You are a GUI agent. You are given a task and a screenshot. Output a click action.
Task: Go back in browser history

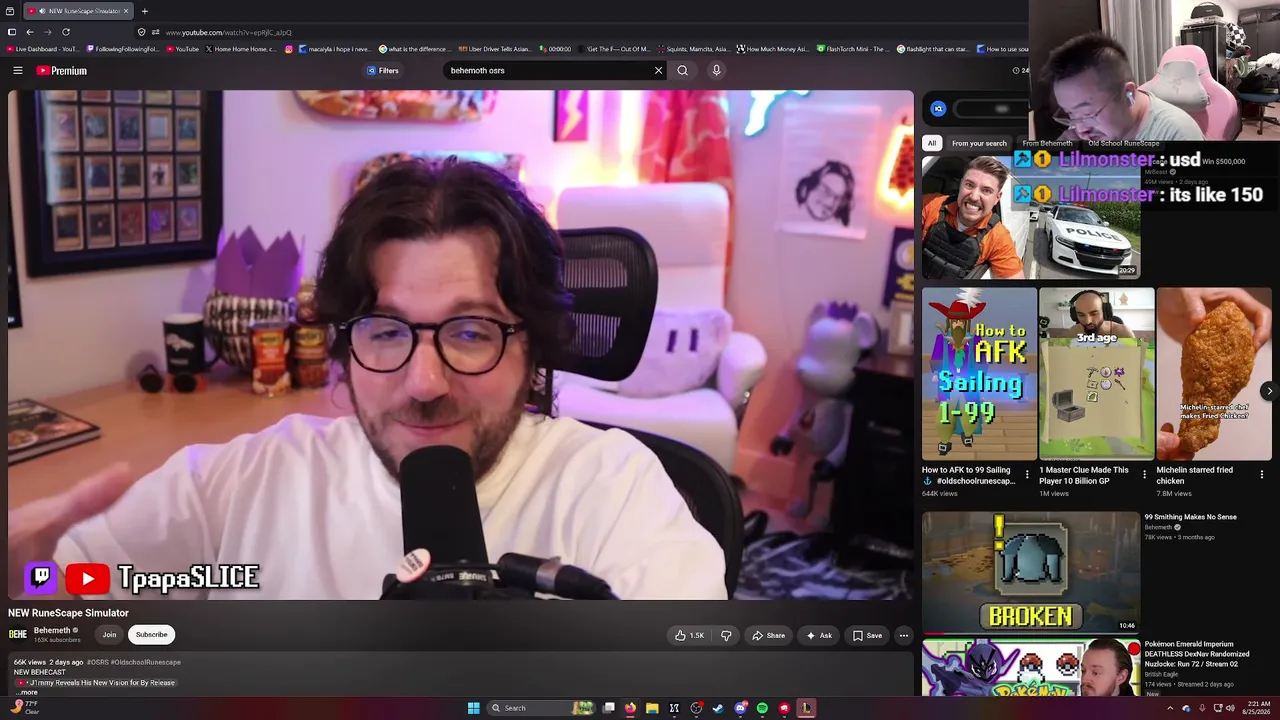(x=30, y=32)
